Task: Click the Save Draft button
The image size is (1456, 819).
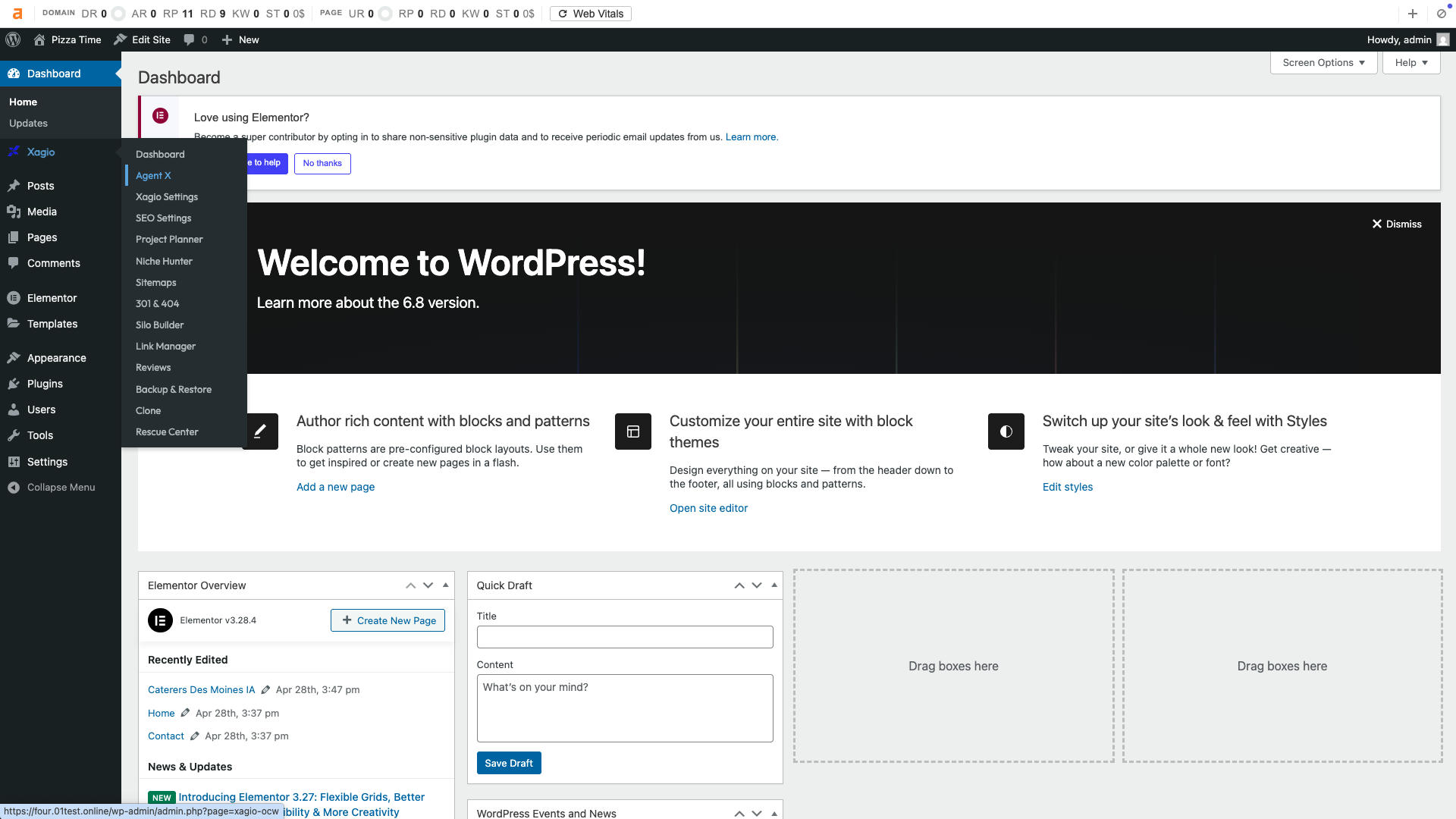Action: (x=509, y=763)
